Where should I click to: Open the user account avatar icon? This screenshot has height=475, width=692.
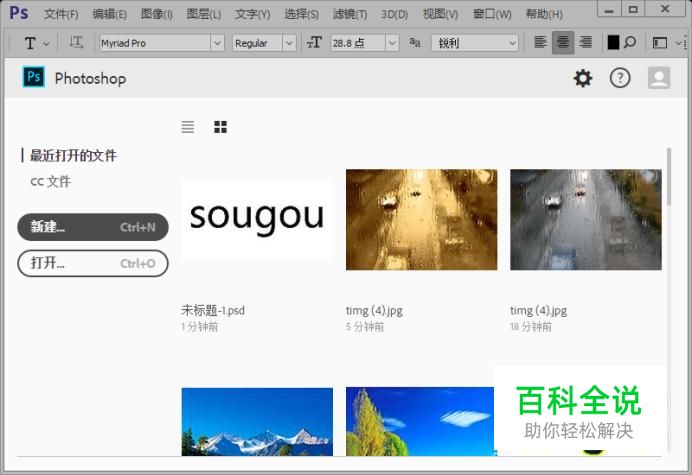(659, 78)
